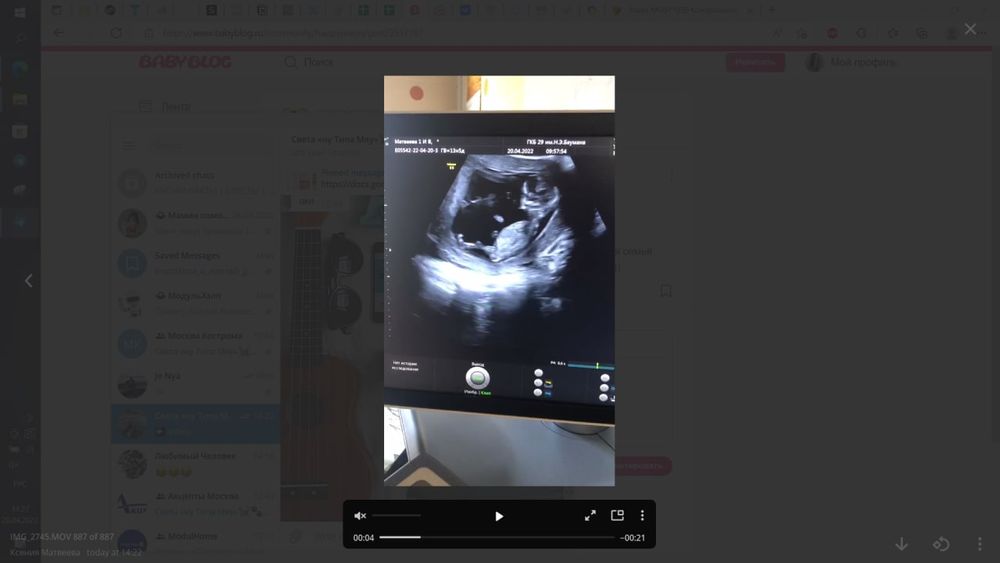1000x563 pixels.
Task: Play the ultrasound video
Action: pos(499,516)
